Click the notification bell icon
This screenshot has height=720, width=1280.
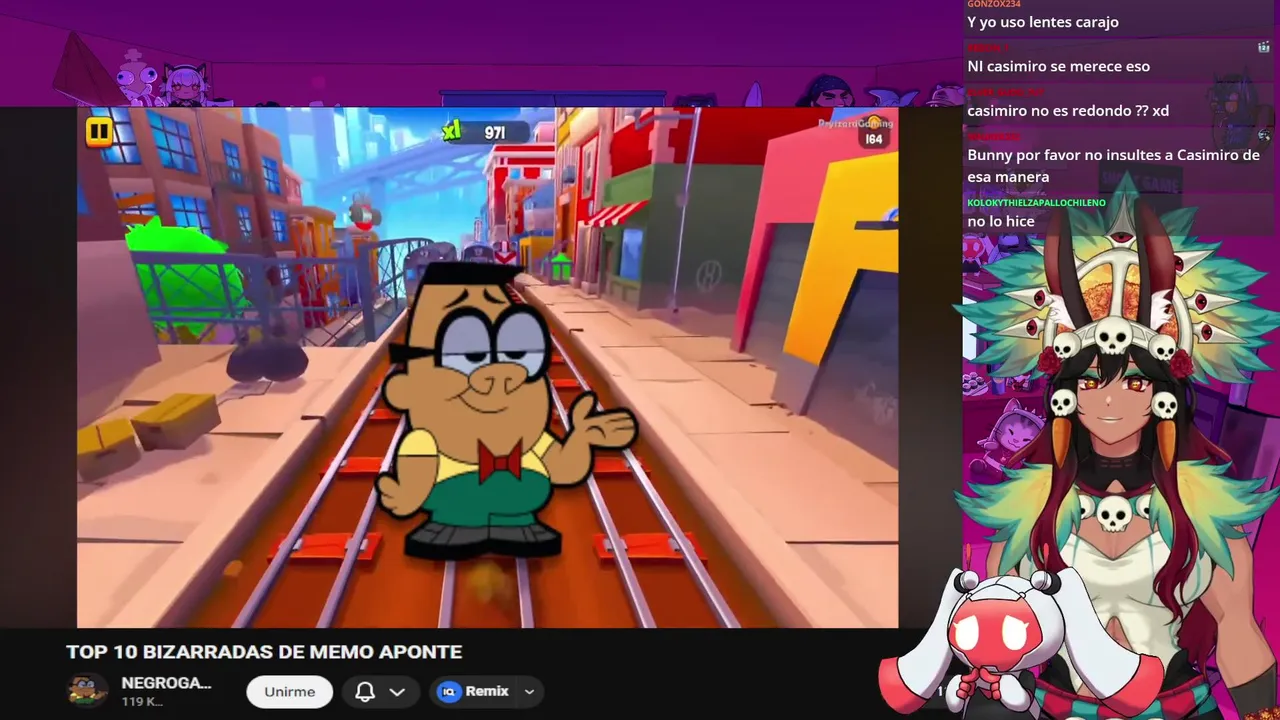365,692
